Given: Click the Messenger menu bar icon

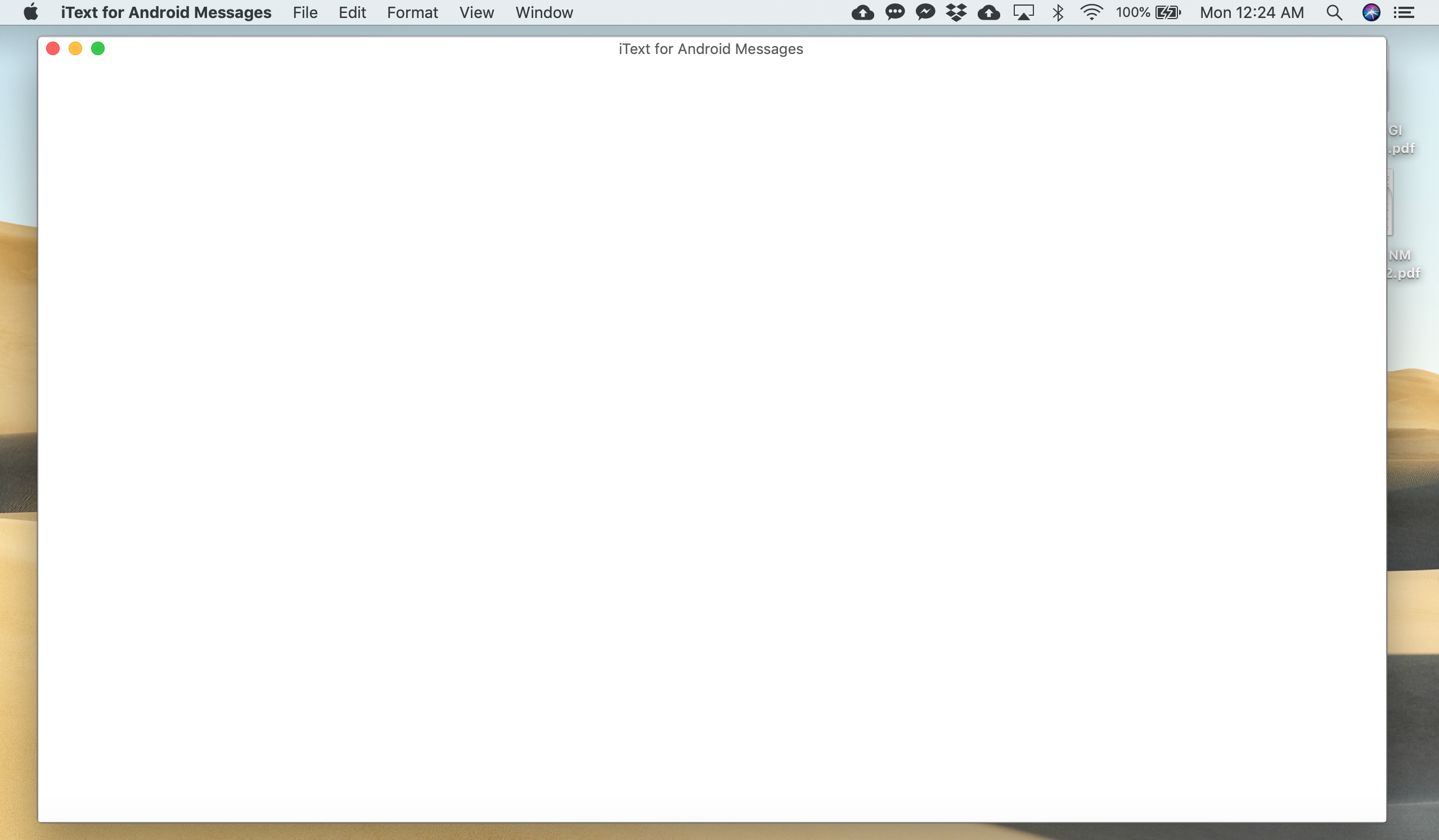Looking at the screenshot, I should tap(925, 12).
